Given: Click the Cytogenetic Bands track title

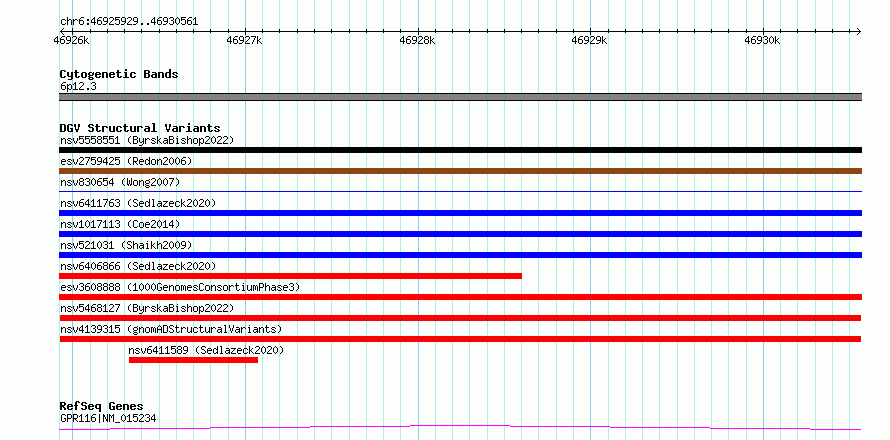Looking at the screenshot, I should click(119, 74).
